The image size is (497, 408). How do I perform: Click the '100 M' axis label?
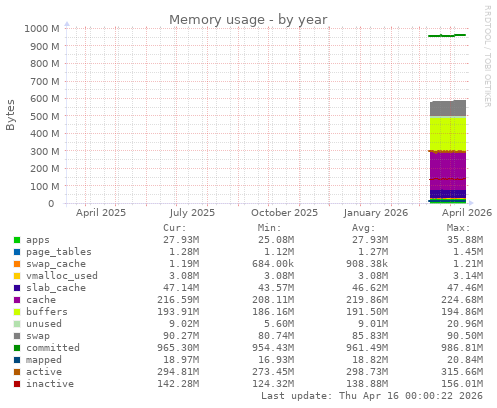pos(45,187)
